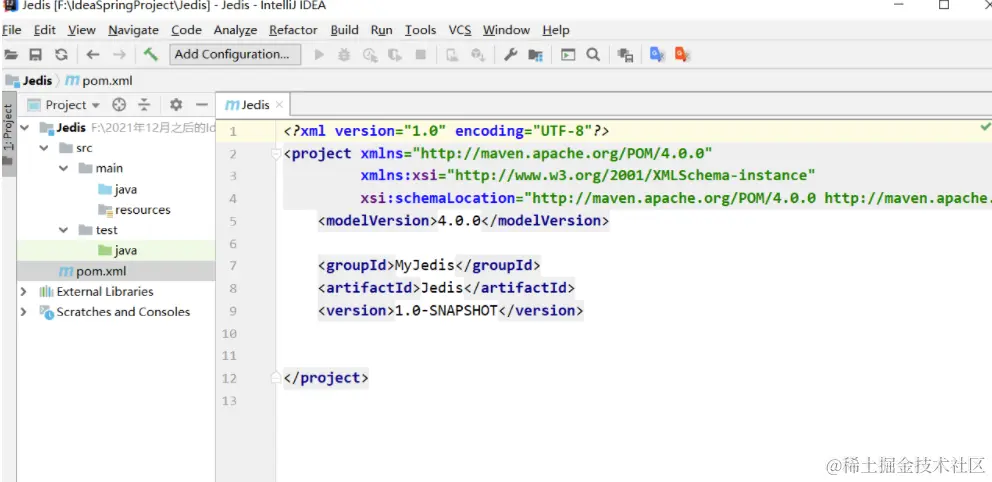Collapse the Jedis root node

25,128
